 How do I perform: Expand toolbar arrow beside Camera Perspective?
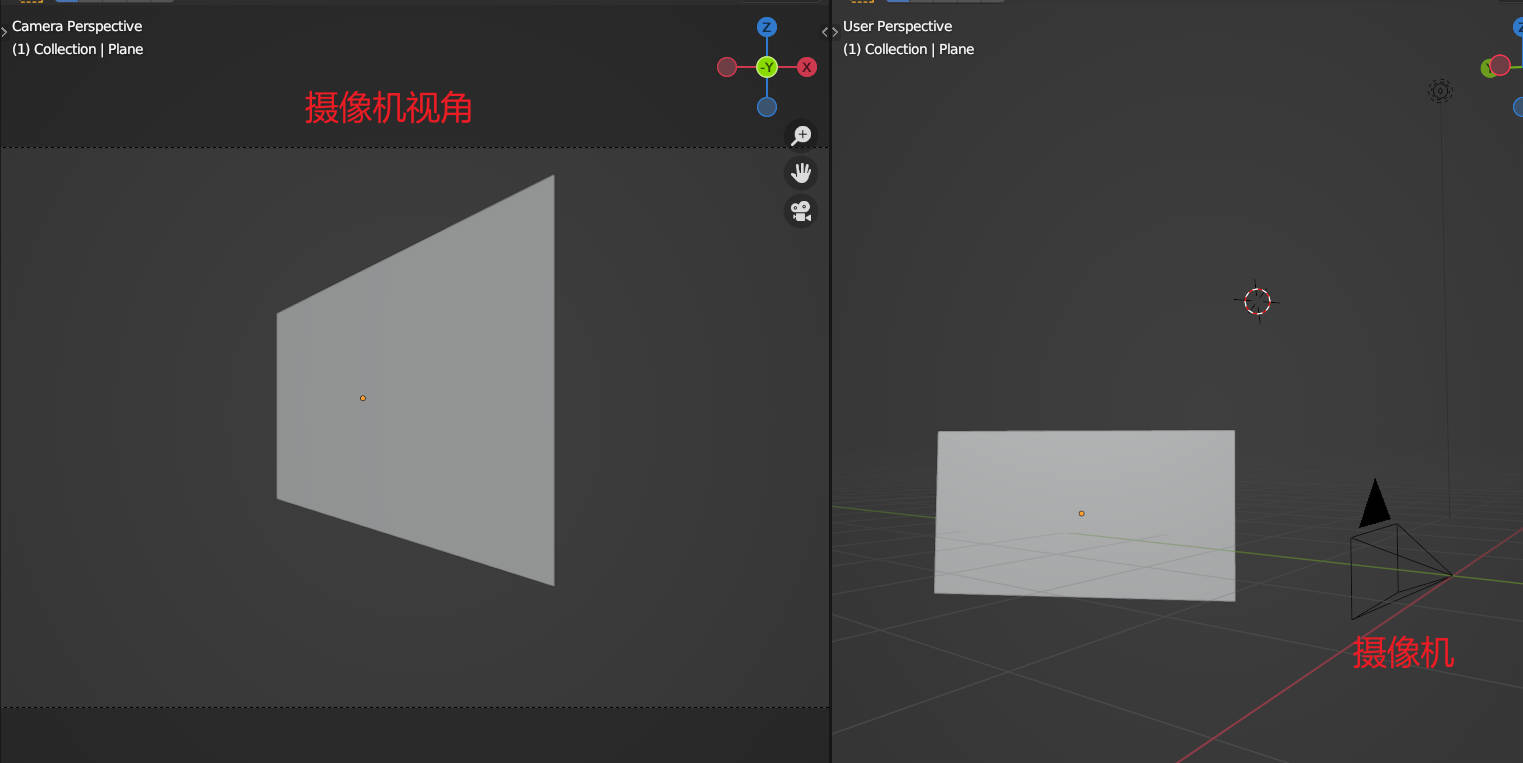point(4,32)
